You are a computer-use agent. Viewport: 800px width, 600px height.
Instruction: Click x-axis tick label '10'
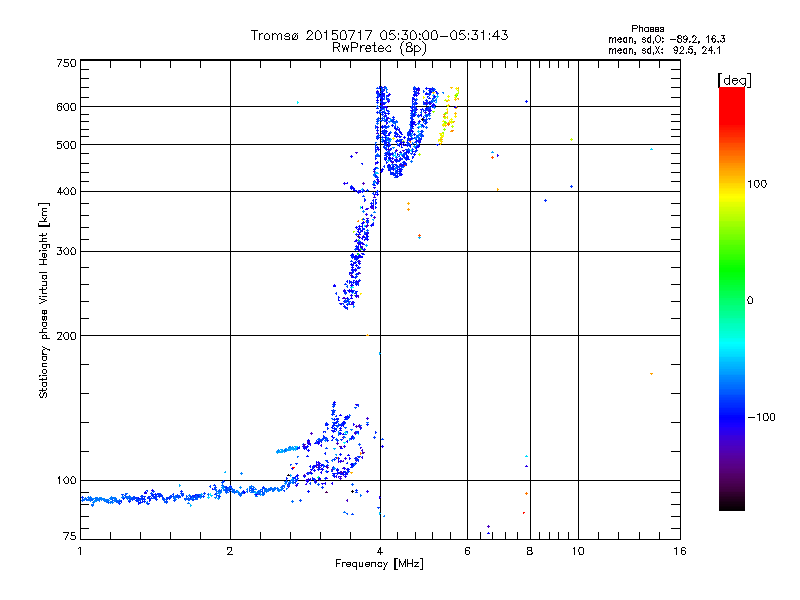point(578,551)
